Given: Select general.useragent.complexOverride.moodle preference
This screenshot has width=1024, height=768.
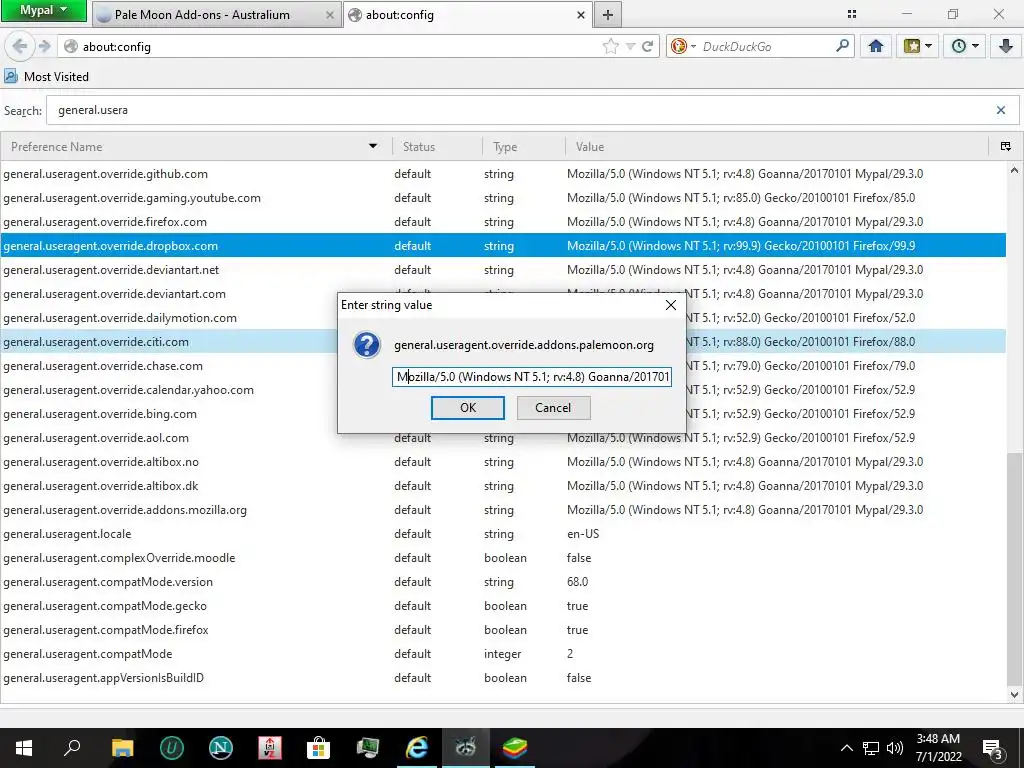Looking at the screenshot, I should point(503,558).
